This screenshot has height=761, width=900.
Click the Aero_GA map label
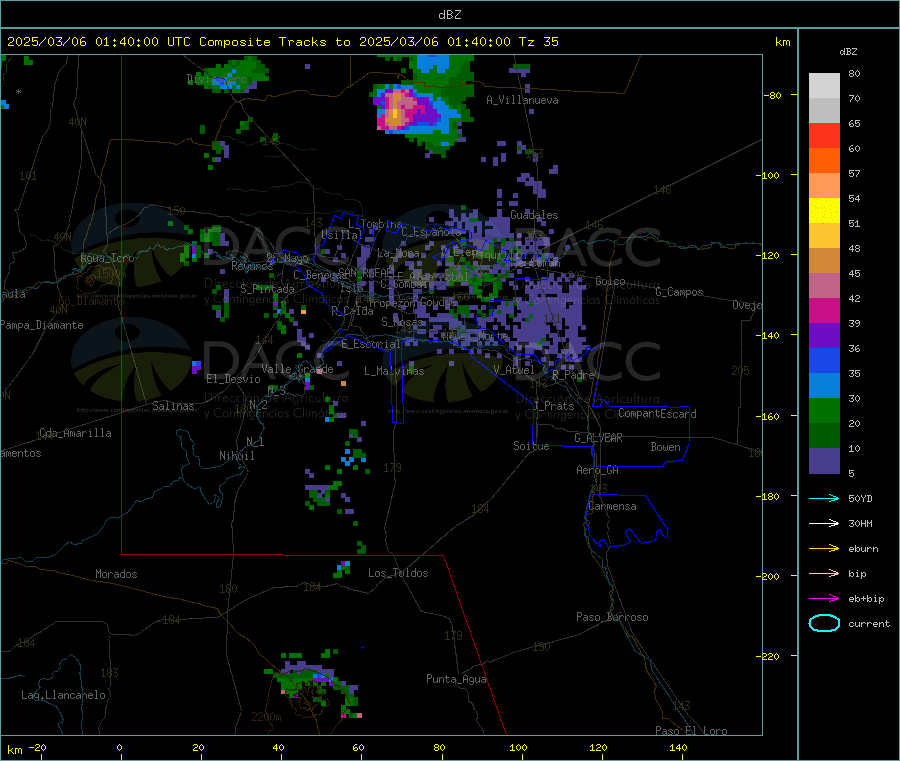coord(598,470)
